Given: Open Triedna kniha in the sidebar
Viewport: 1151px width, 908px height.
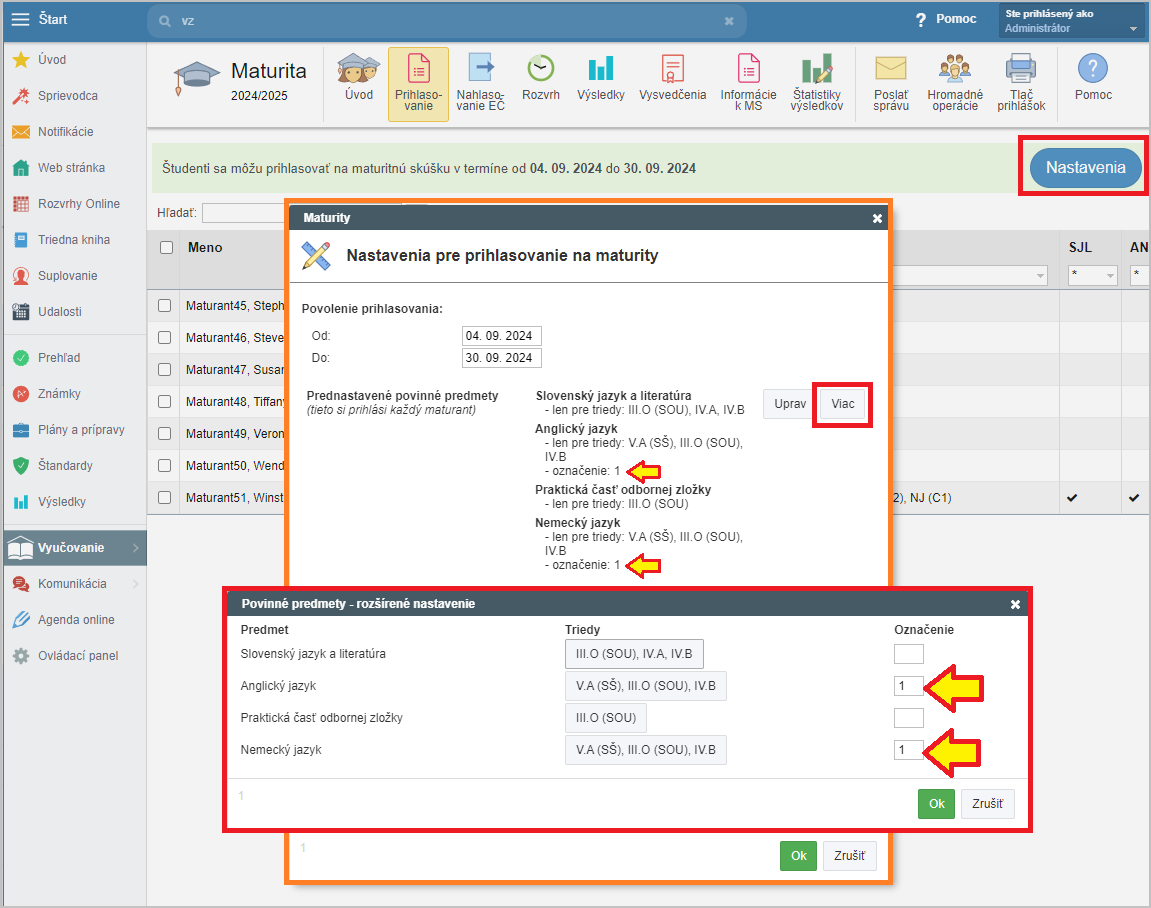Looking at the screenshot, I should point(74,240).
